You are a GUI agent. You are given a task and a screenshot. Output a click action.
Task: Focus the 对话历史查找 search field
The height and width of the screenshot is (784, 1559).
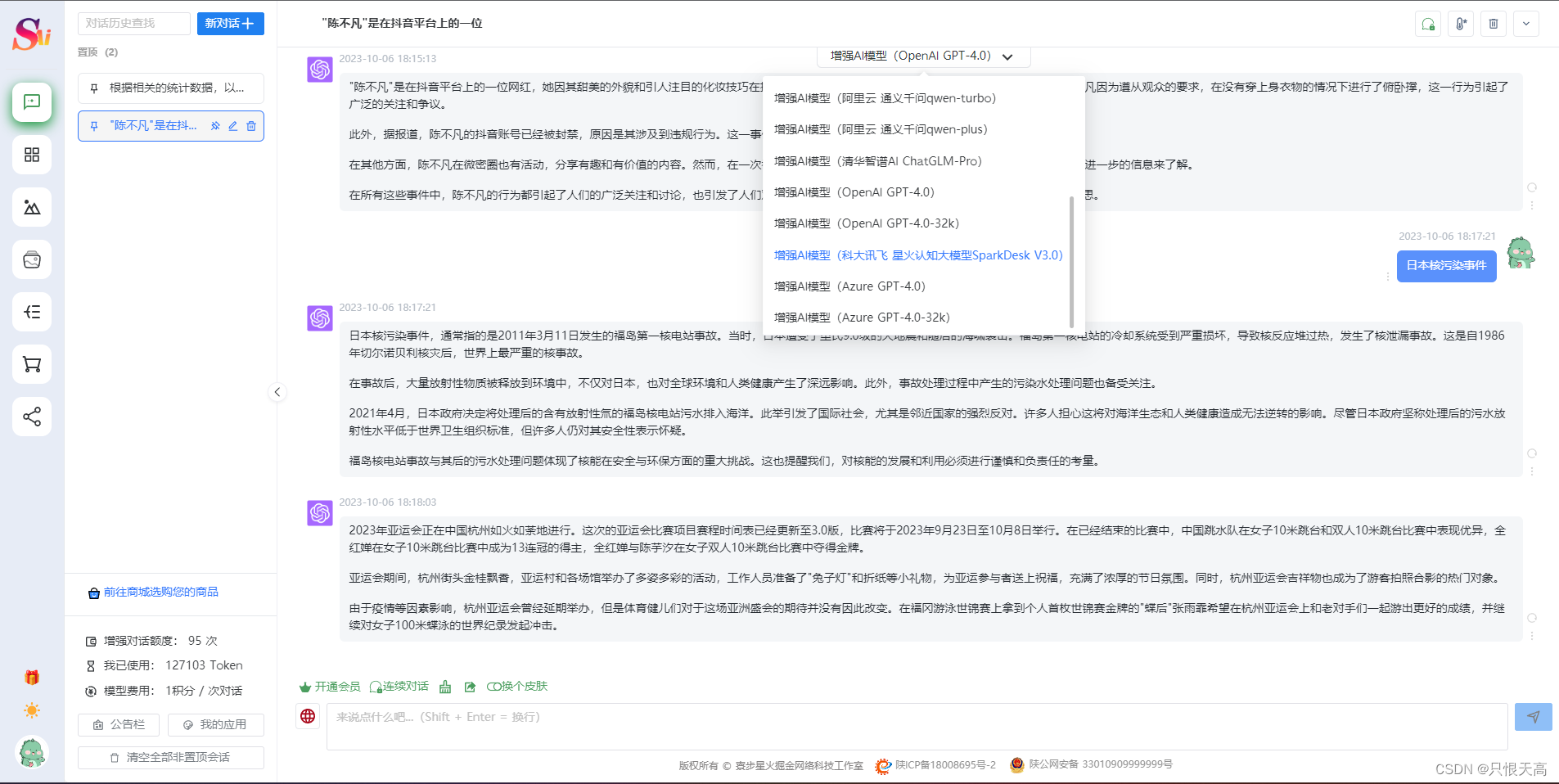[x=134, y=24]
